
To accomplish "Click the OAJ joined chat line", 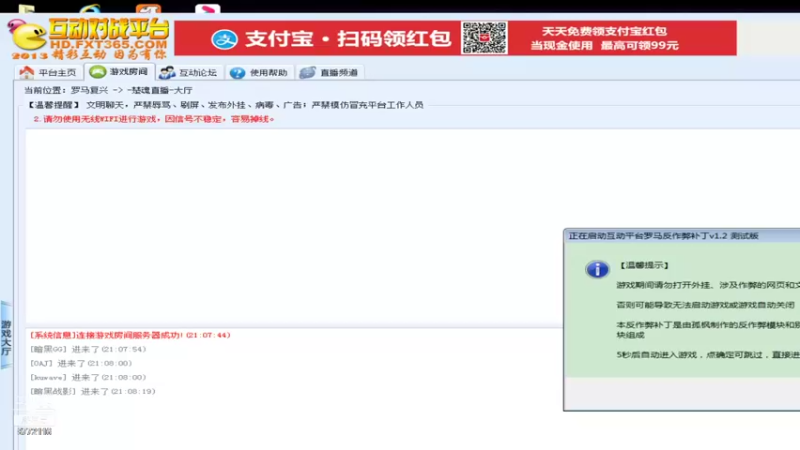I will [x=81, y=363].
